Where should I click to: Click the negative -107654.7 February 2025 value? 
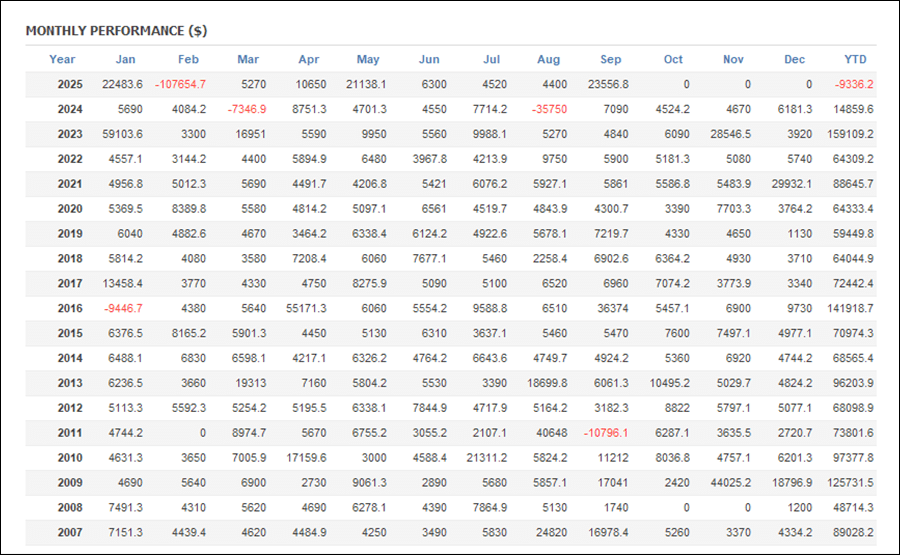(180, 84)
